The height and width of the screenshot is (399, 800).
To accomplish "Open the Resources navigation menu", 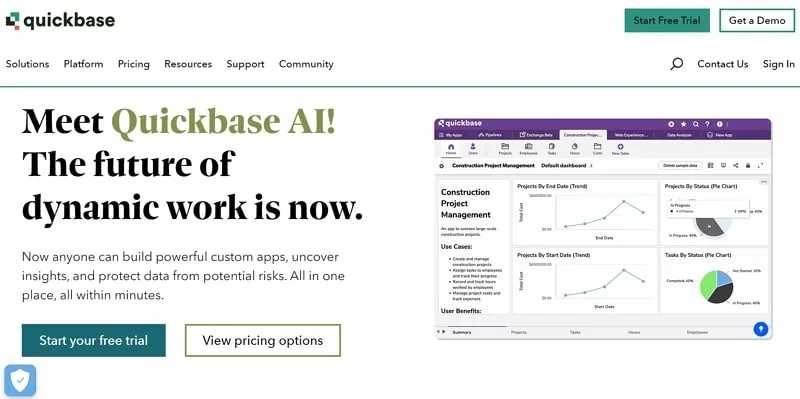I will pyautogui.click(x=188, y=64).
